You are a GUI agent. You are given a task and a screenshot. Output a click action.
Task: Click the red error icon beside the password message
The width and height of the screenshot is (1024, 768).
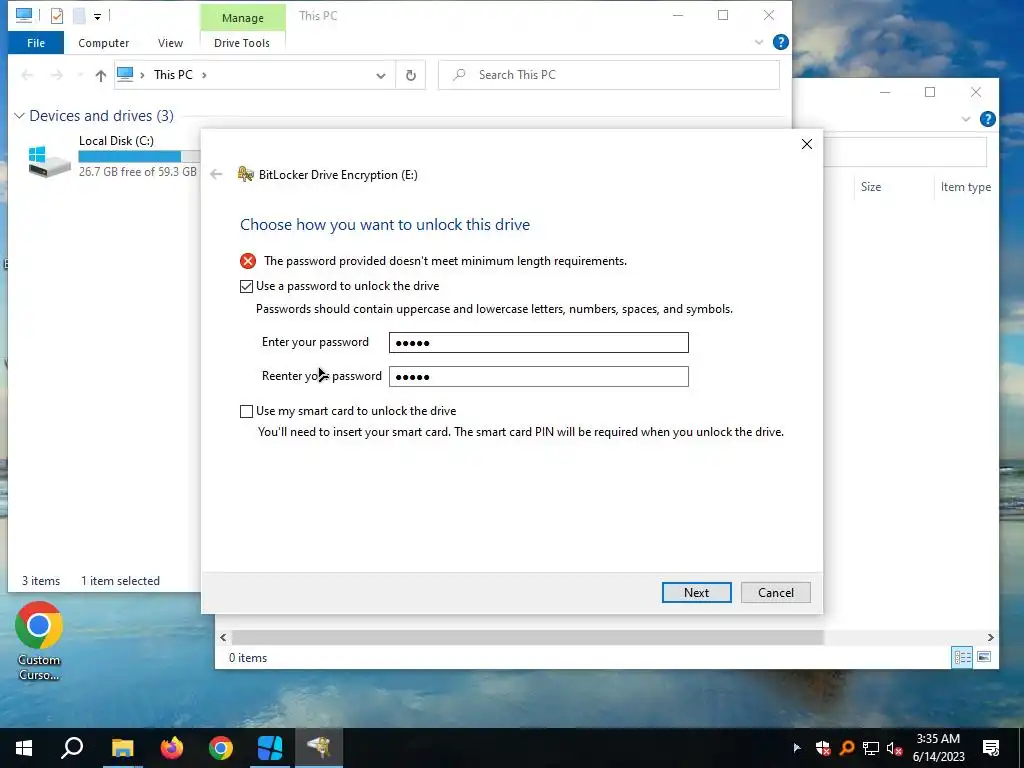(x=248, y=261)
